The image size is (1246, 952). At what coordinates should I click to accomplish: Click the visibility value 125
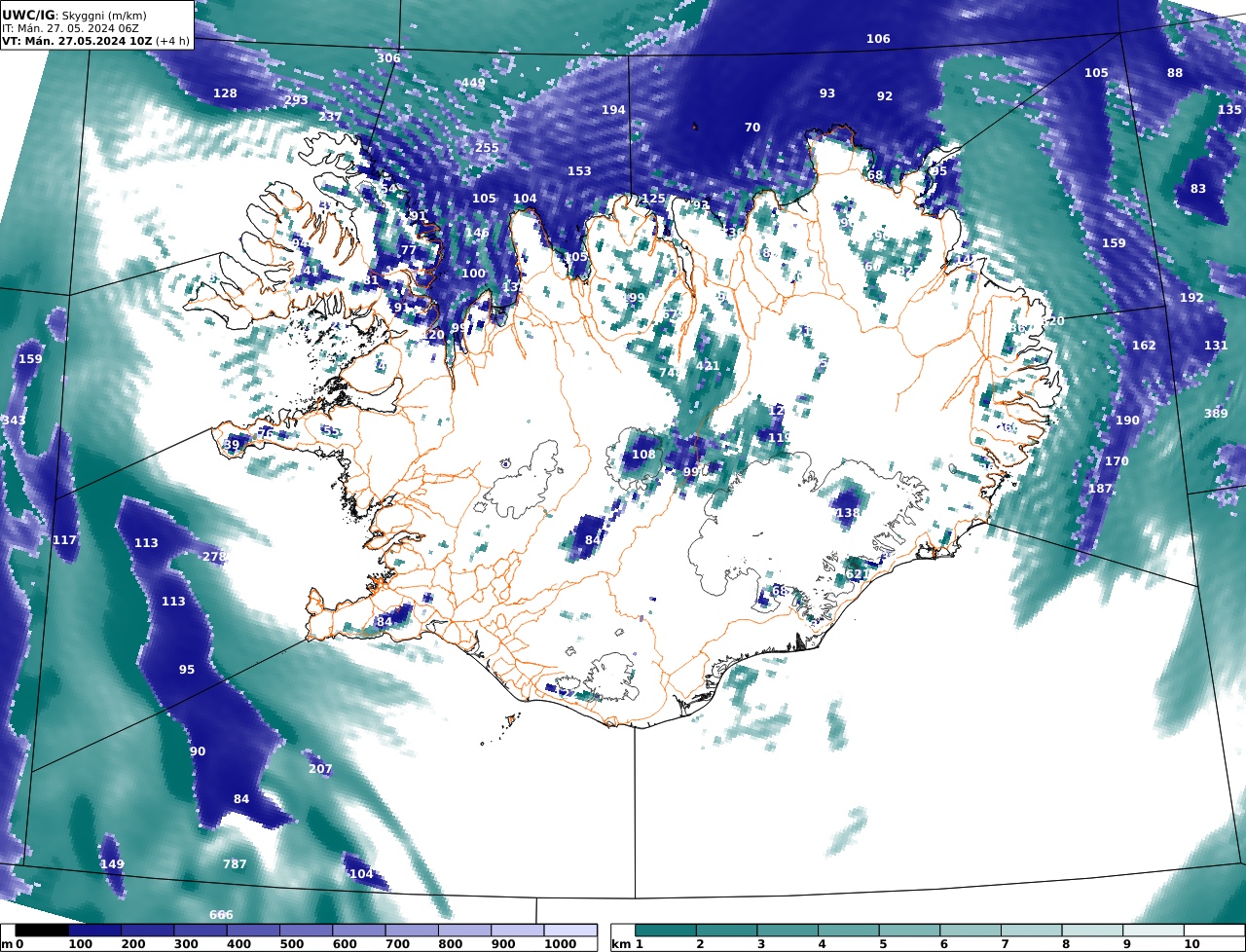pos(653,199)
